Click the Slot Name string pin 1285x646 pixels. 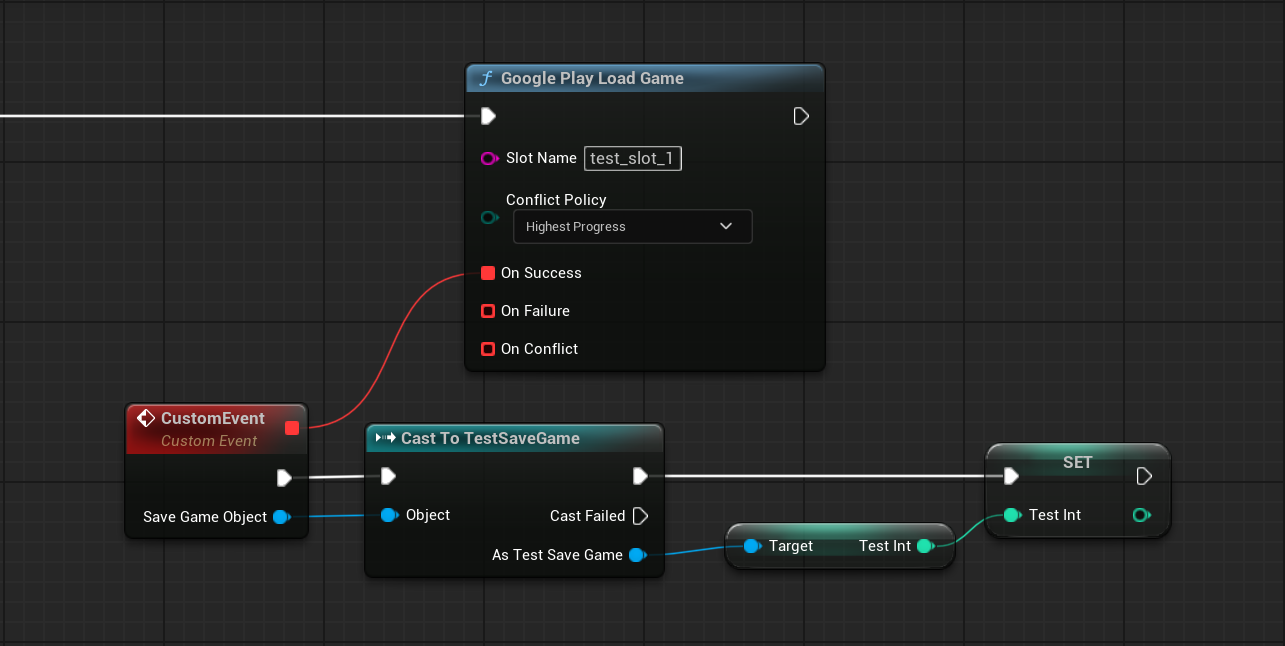click(489, 158)
